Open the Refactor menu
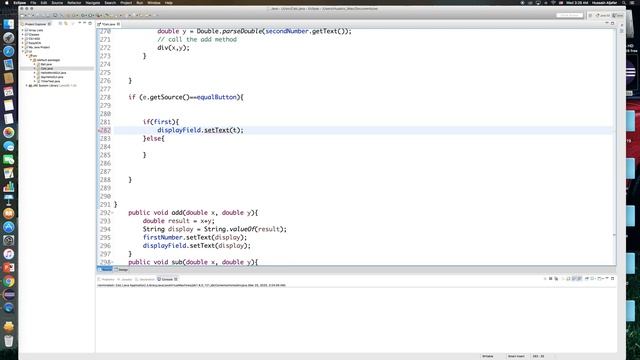Screen dimensions: 640x360 click(x=74, y=3)
